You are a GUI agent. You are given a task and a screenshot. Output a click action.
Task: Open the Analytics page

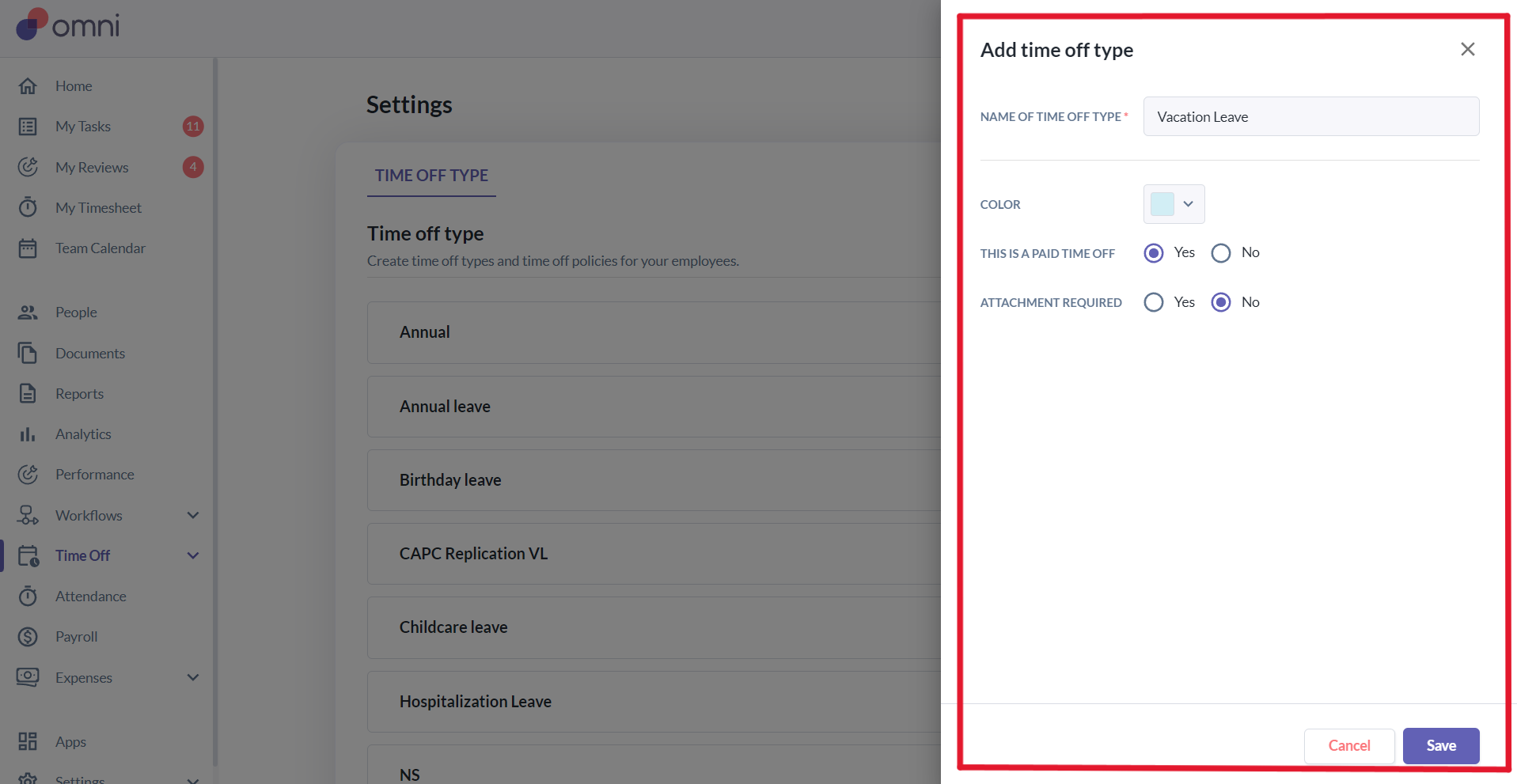point(83,434)
